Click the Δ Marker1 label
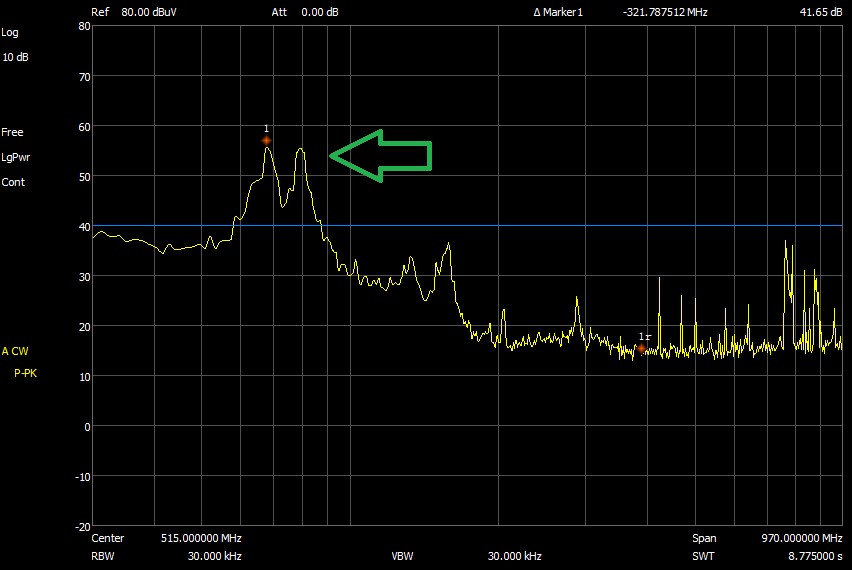Viewport: 852px width, 570px height. [558, 12]
